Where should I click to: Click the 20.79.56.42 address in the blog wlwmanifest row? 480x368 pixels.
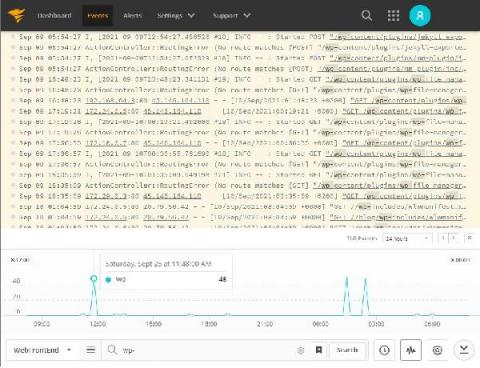[x=166, y=217]
